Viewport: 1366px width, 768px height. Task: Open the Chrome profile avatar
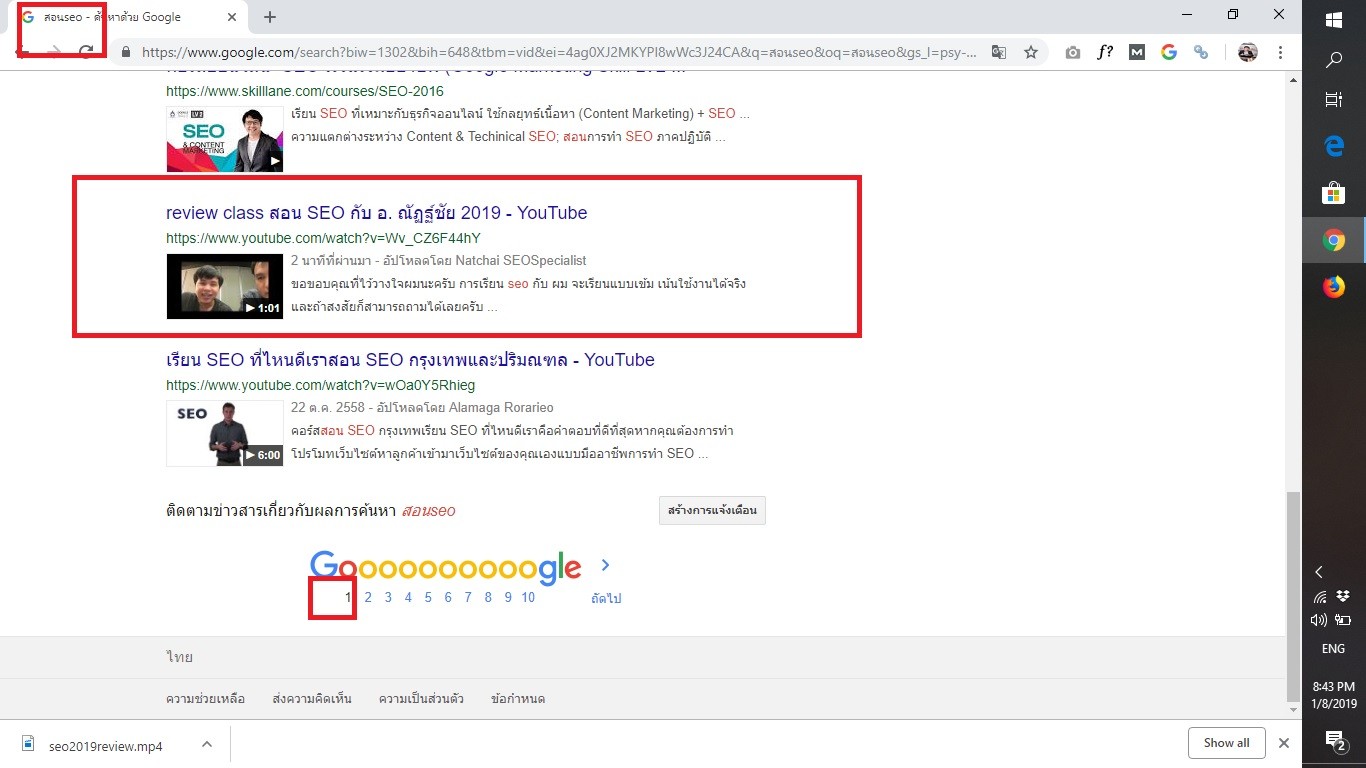[1247, 52]
